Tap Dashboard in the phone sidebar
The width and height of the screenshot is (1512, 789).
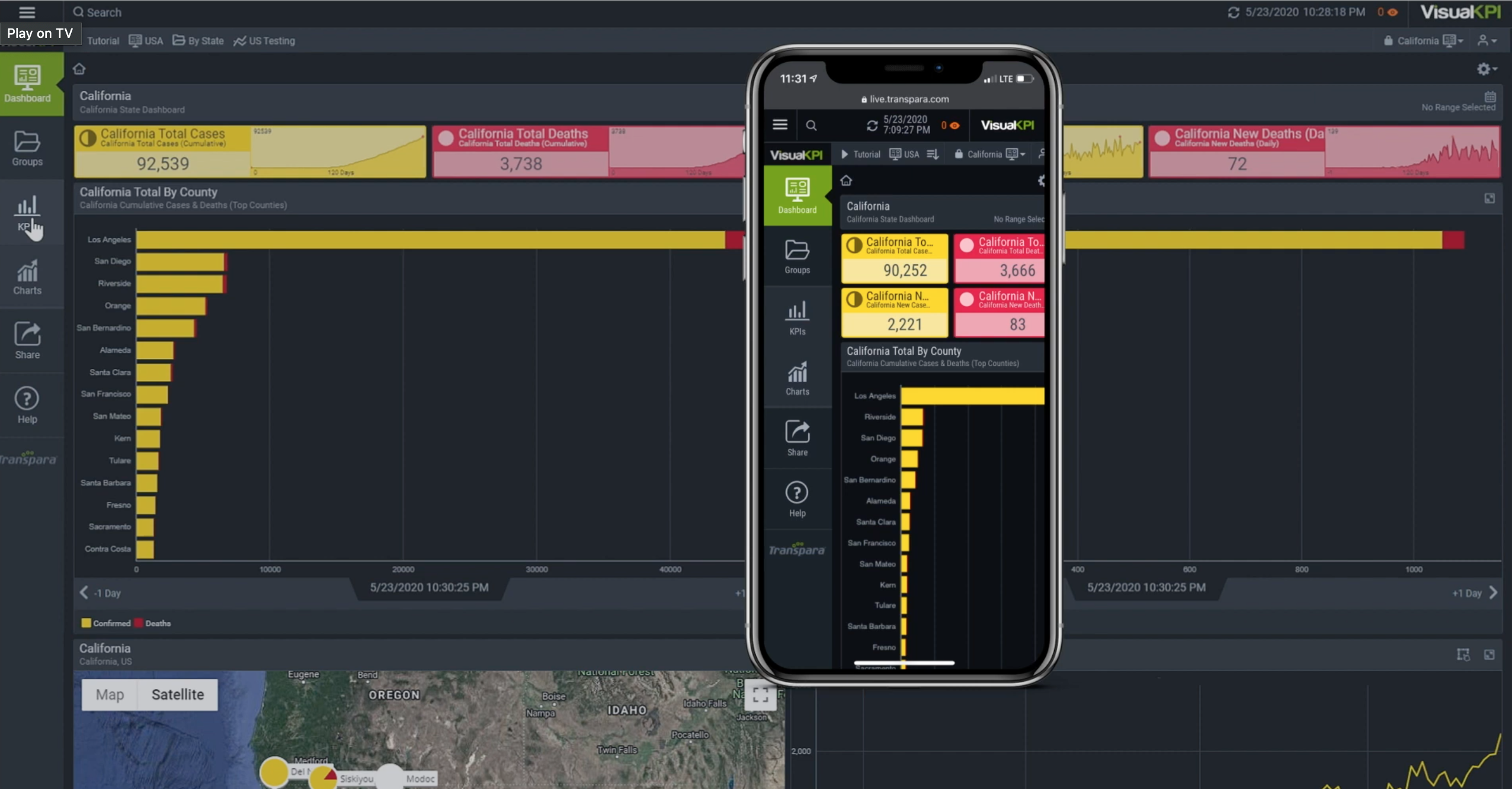tap(797, 196)
